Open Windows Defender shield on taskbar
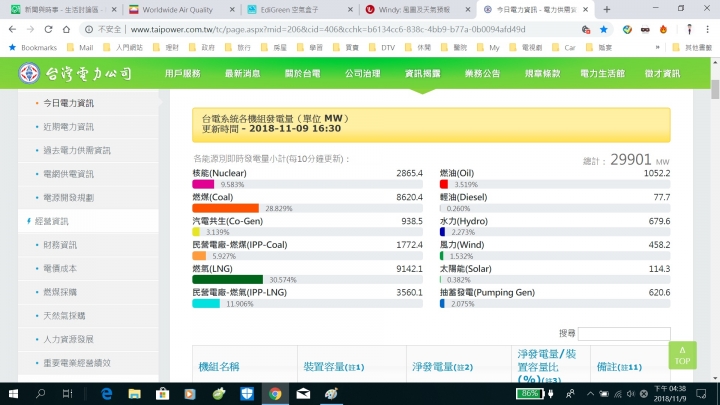The height and width of the screenshot is (405, 720). point(247,394)
